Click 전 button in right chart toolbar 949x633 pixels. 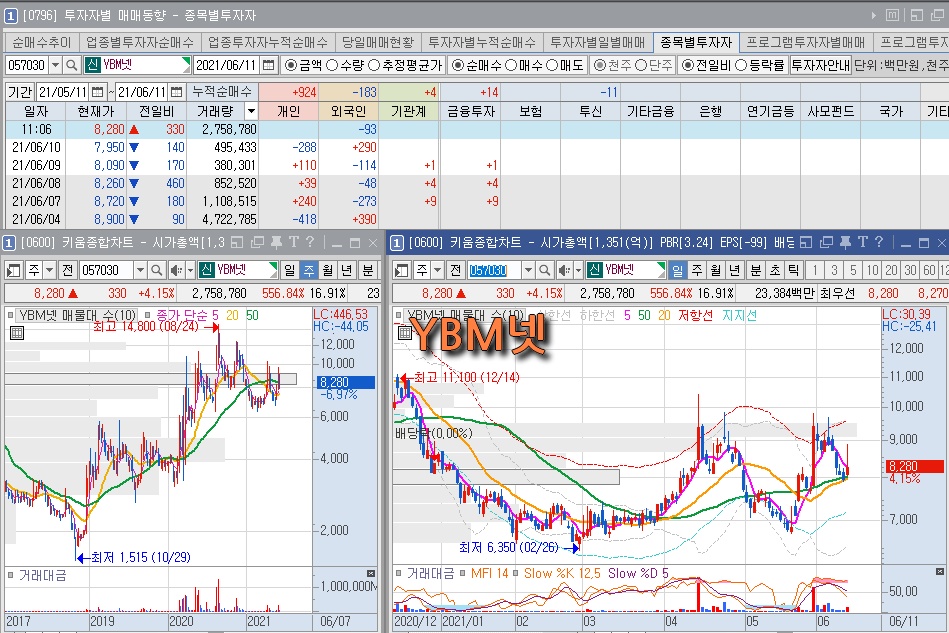456,270
